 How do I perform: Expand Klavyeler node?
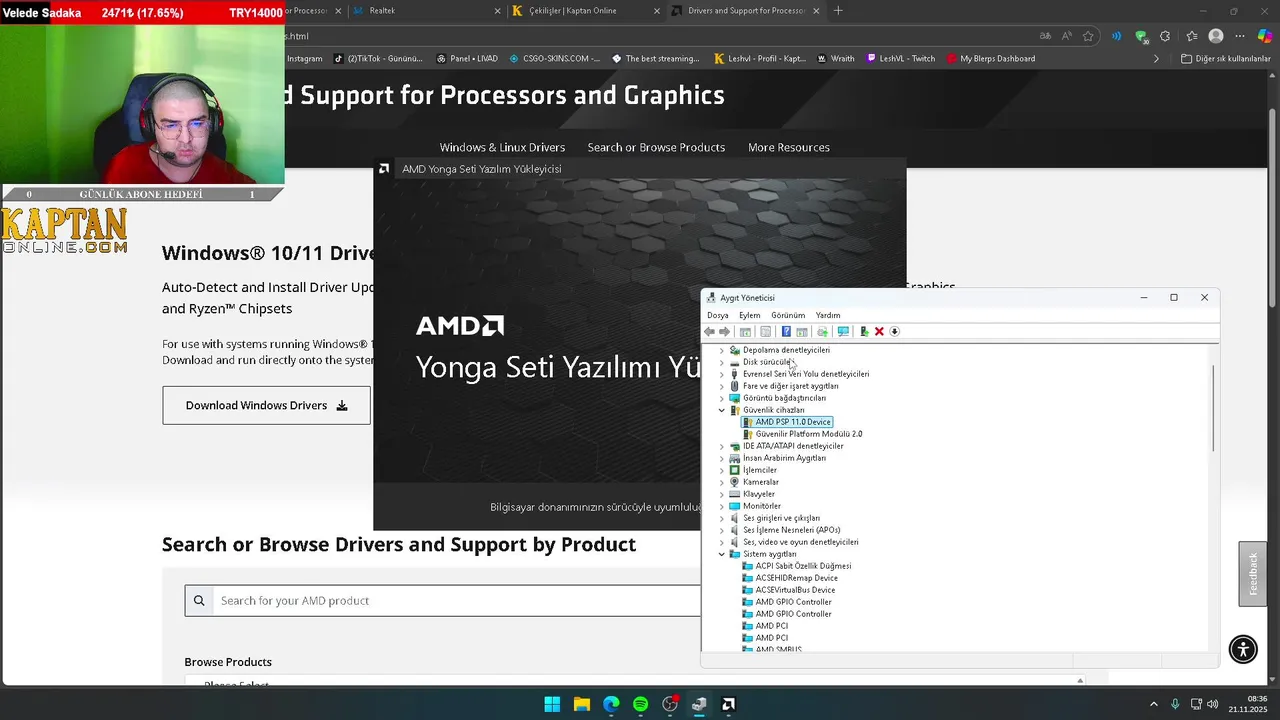coord(722,494)
